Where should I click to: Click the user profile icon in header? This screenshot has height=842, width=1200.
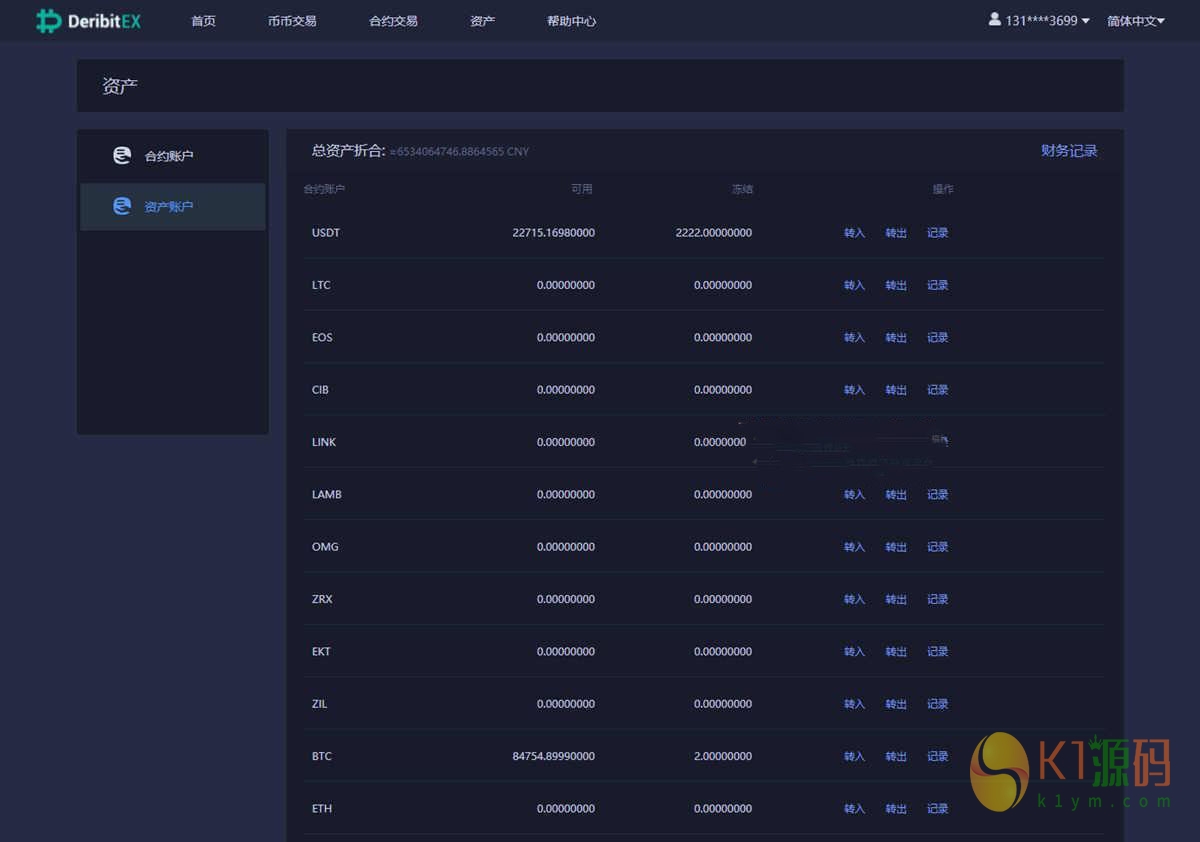(x=995, y=19)
